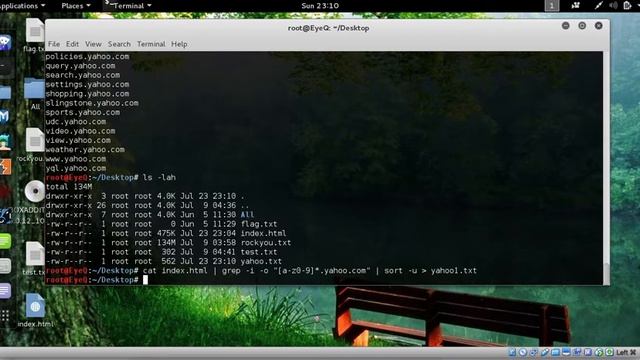
Task: Click the terminal cursor at the prompt
Action: 145,280
